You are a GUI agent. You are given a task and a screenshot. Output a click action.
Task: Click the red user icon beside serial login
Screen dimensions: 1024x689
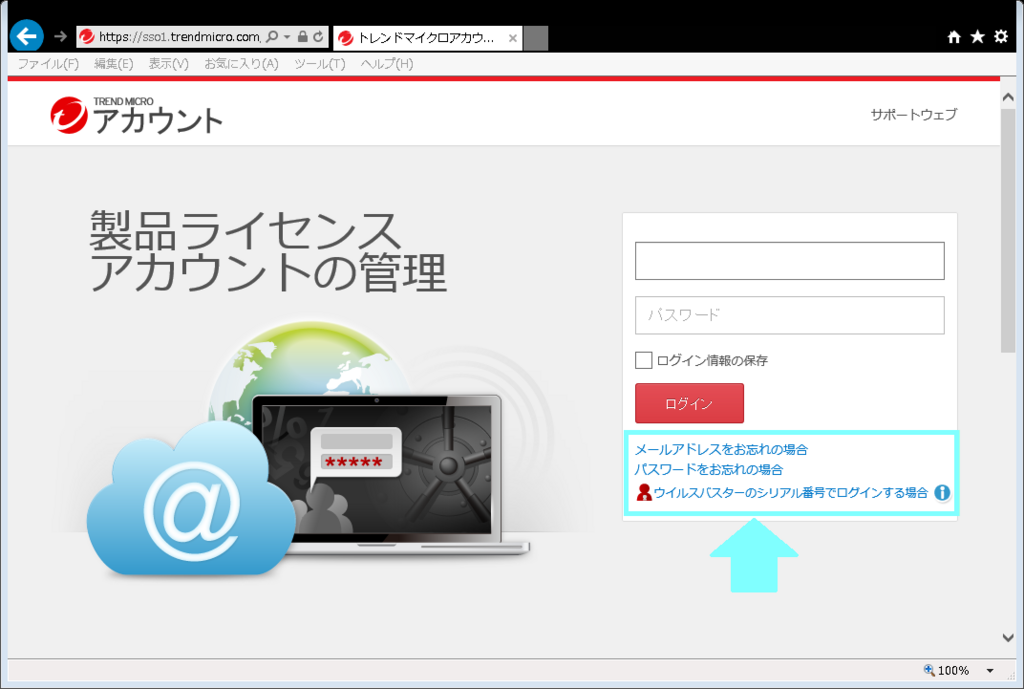(644, 492)
